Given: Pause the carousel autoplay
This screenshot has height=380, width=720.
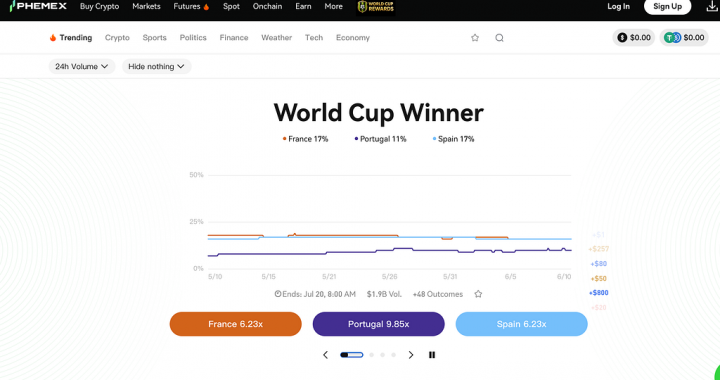Looking at the screenshot, I should click(x=432, y=355).
